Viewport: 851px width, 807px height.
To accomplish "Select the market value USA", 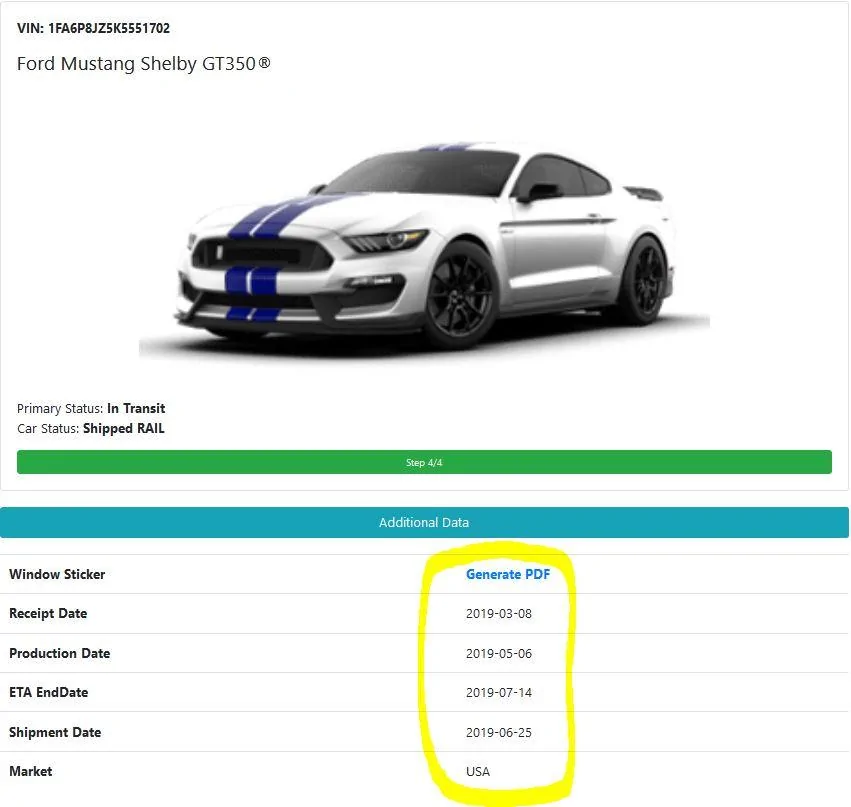I will click(478, 772).
